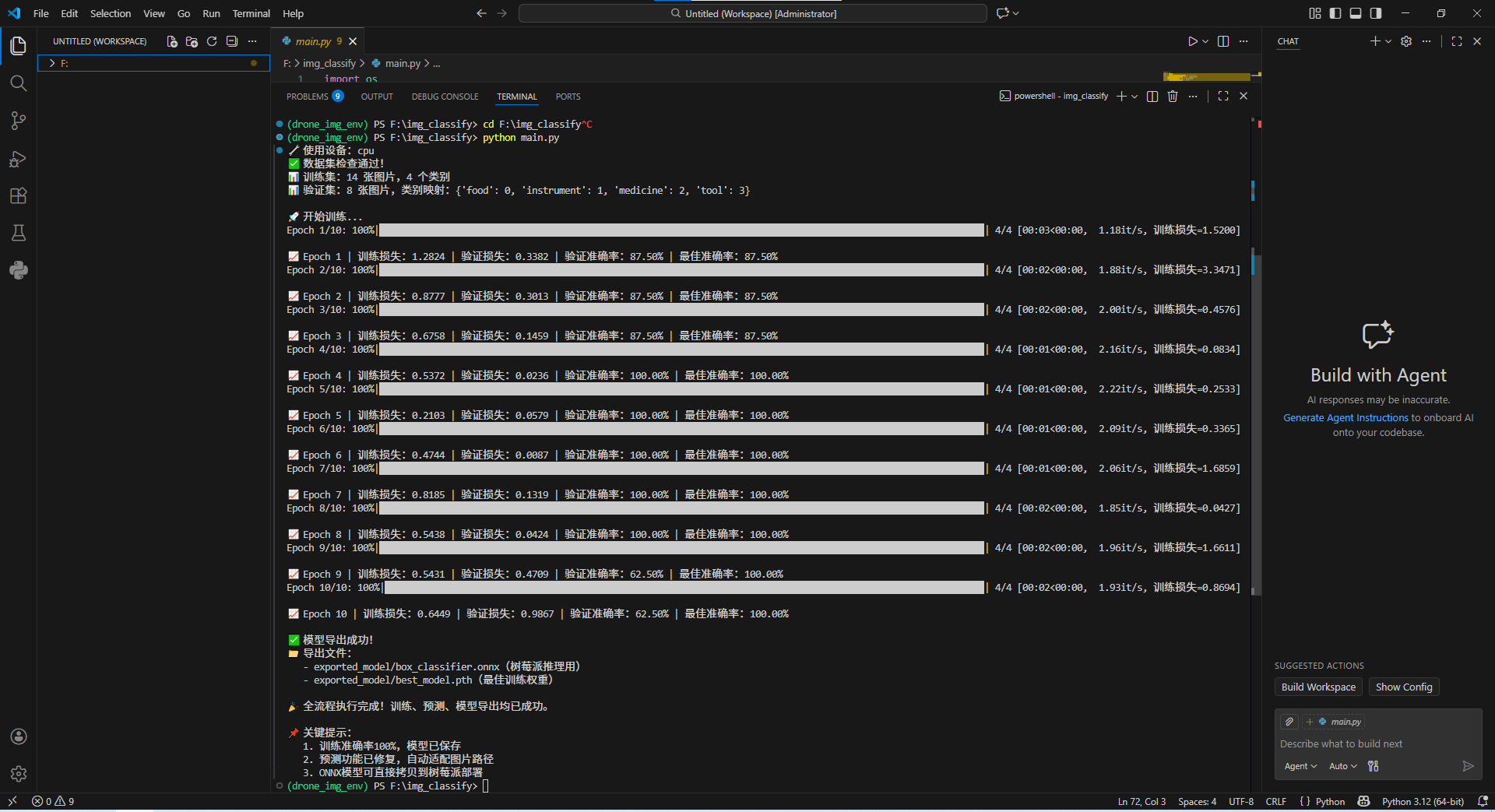Send the chat message arrow
This screenshot has width=1495, height=812.
pos(1468,766)
